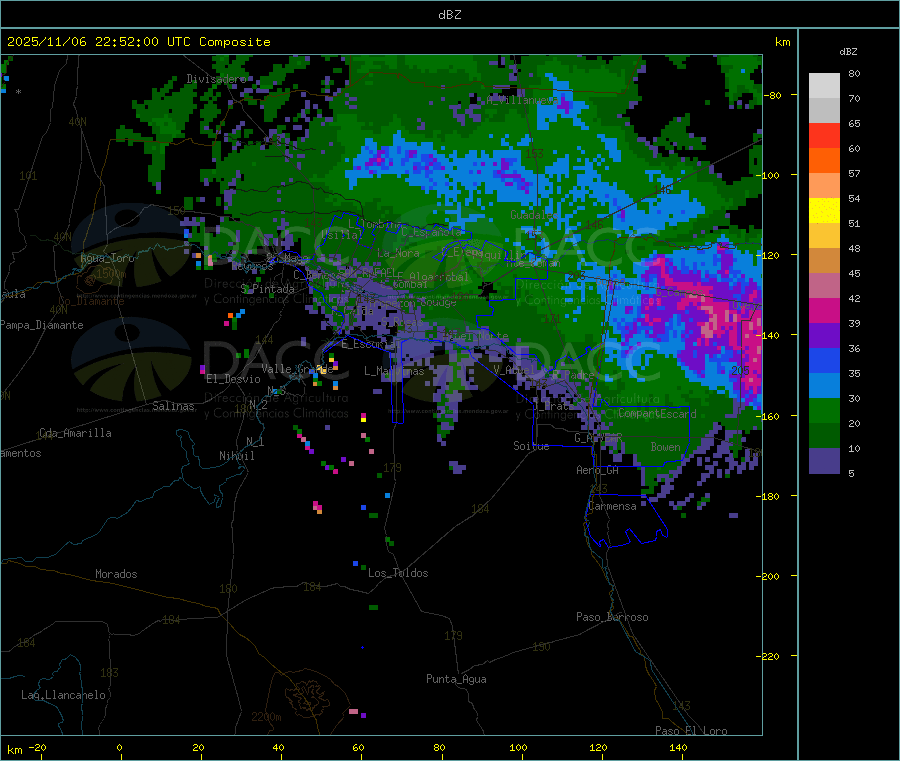Select the 'S_Pintada' location label

click(x=267, y=289)
